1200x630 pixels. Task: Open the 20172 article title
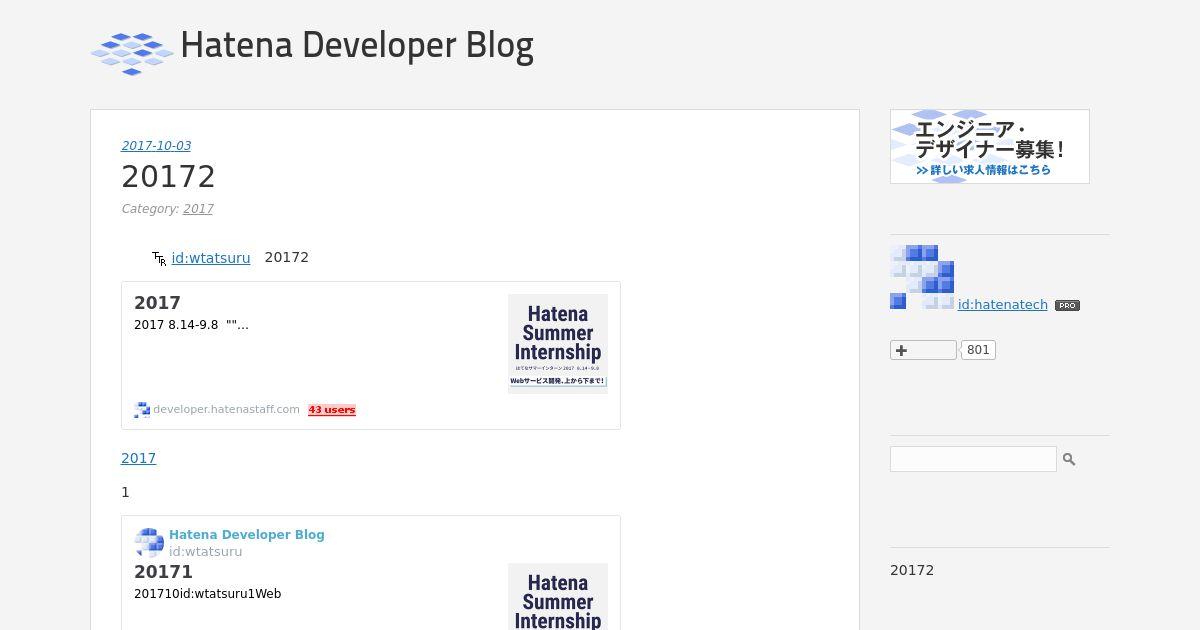point(168,177)
